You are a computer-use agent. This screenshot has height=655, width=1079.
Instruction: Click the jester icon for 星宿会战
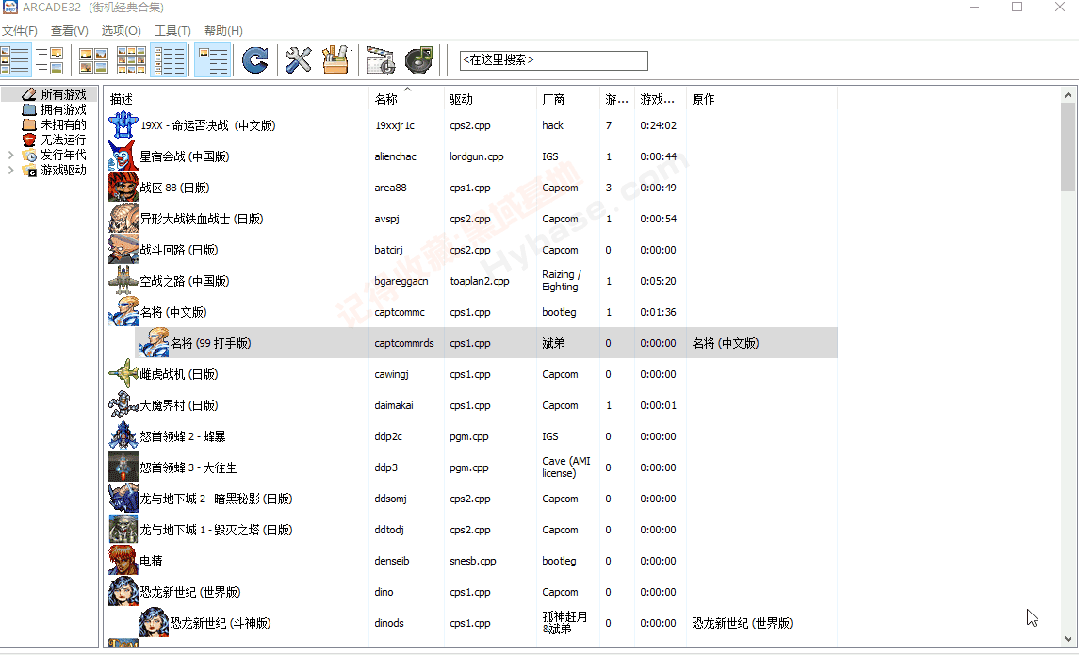click(x=123, y=156)
